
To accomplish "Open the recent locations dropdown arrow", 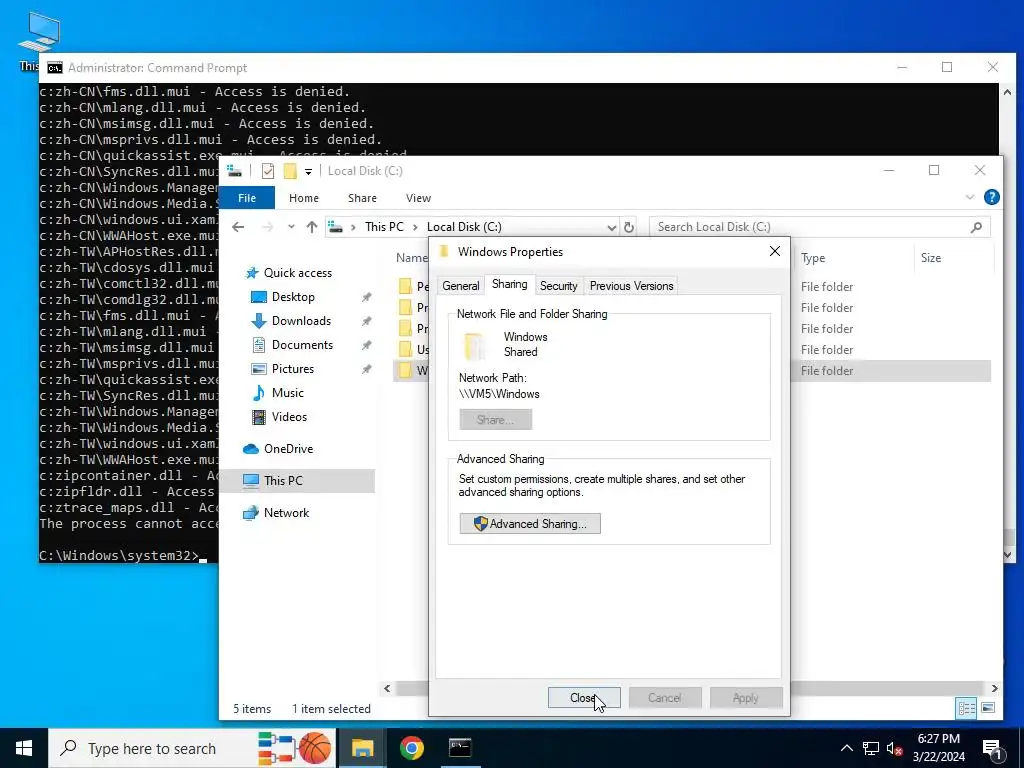I will pyautogui.click(x=291, y=227).
